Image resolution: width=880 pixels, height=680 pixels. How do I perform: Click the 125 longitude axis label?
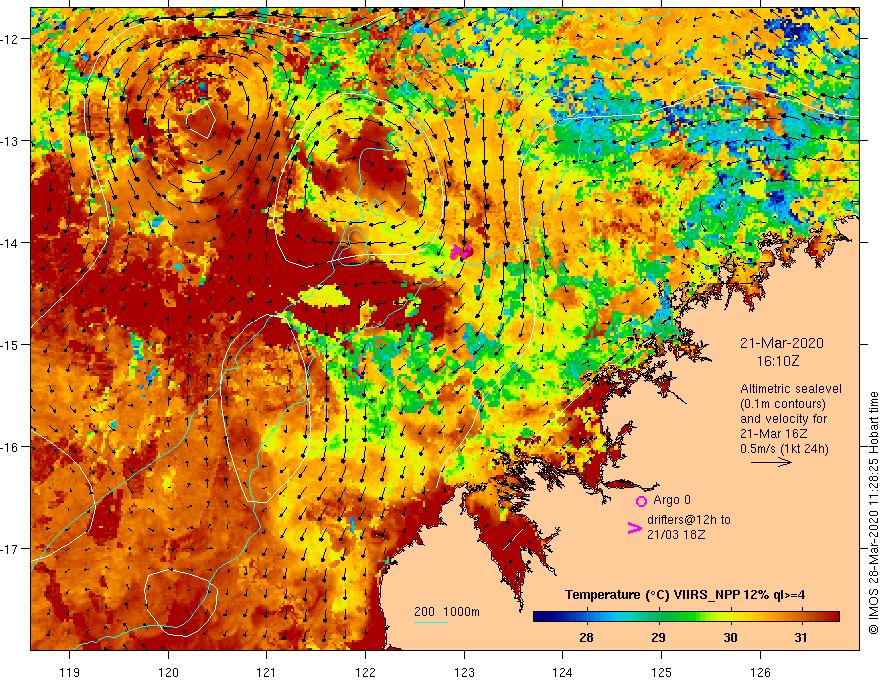(x=662, y=672)
